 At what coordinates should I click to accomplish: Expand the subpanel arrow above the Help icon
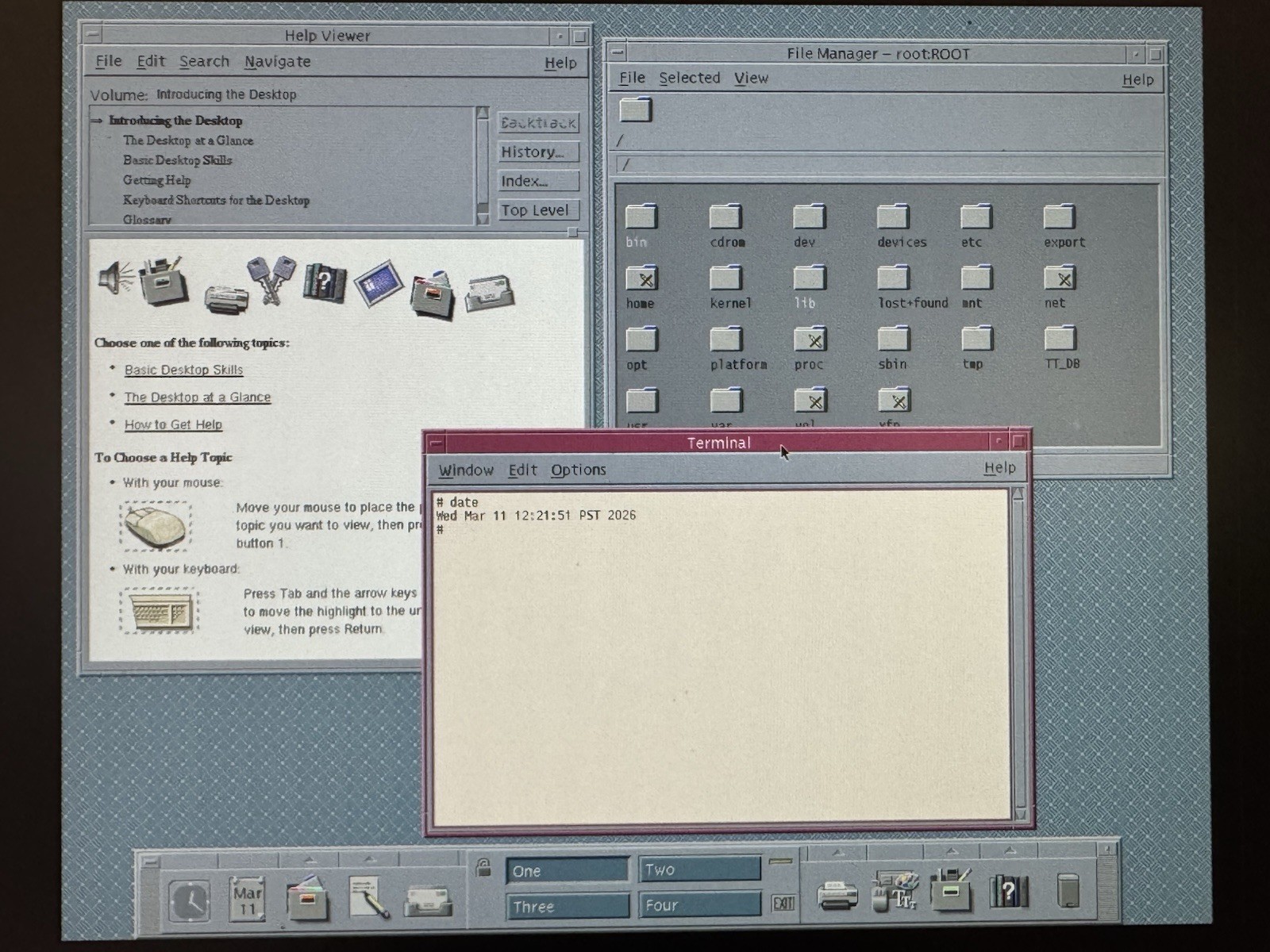(x=1010, y=852)
